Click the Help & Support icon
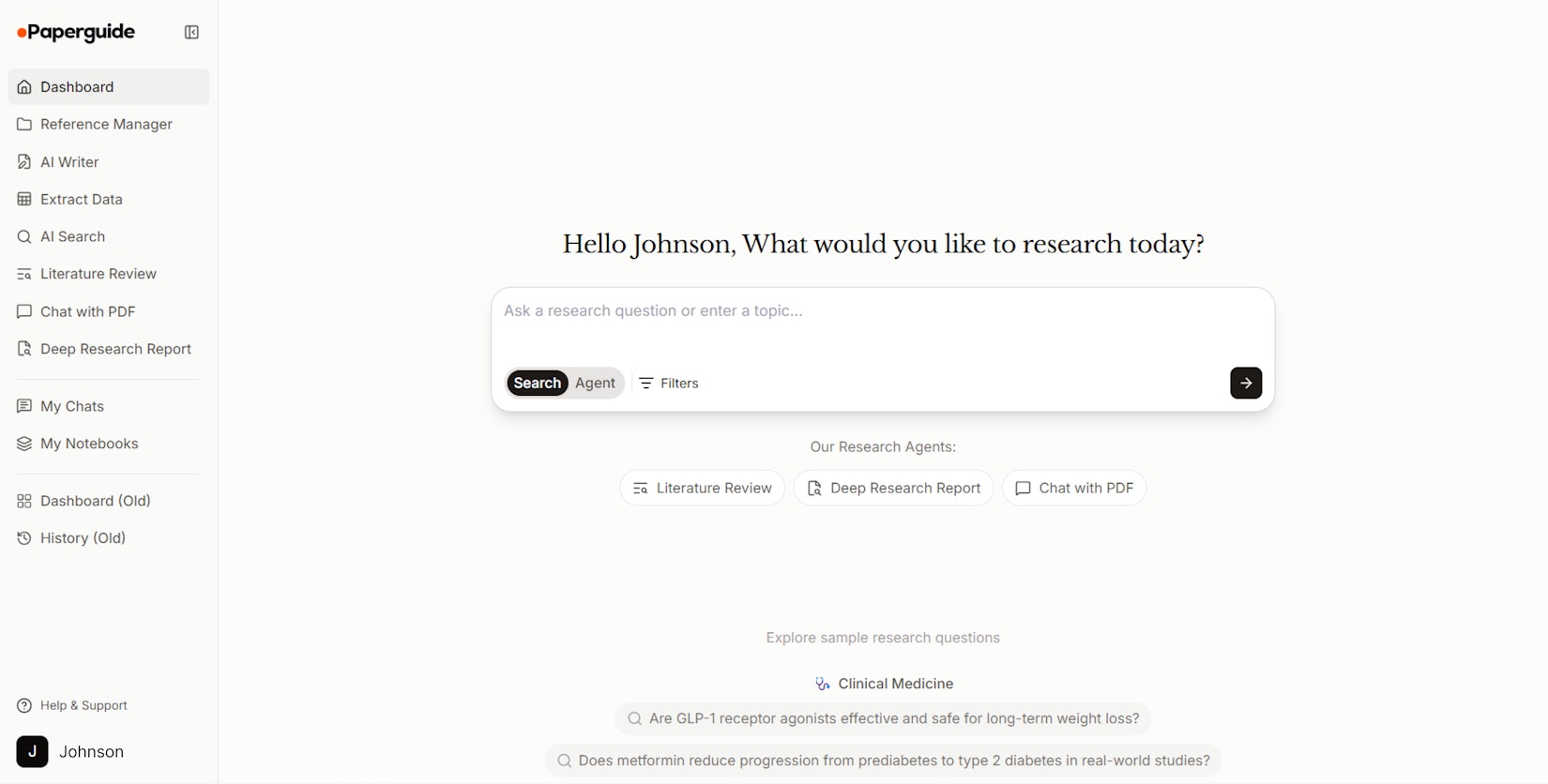The width and height of the screenshot is (1548, 784). (x=24, y=705)
